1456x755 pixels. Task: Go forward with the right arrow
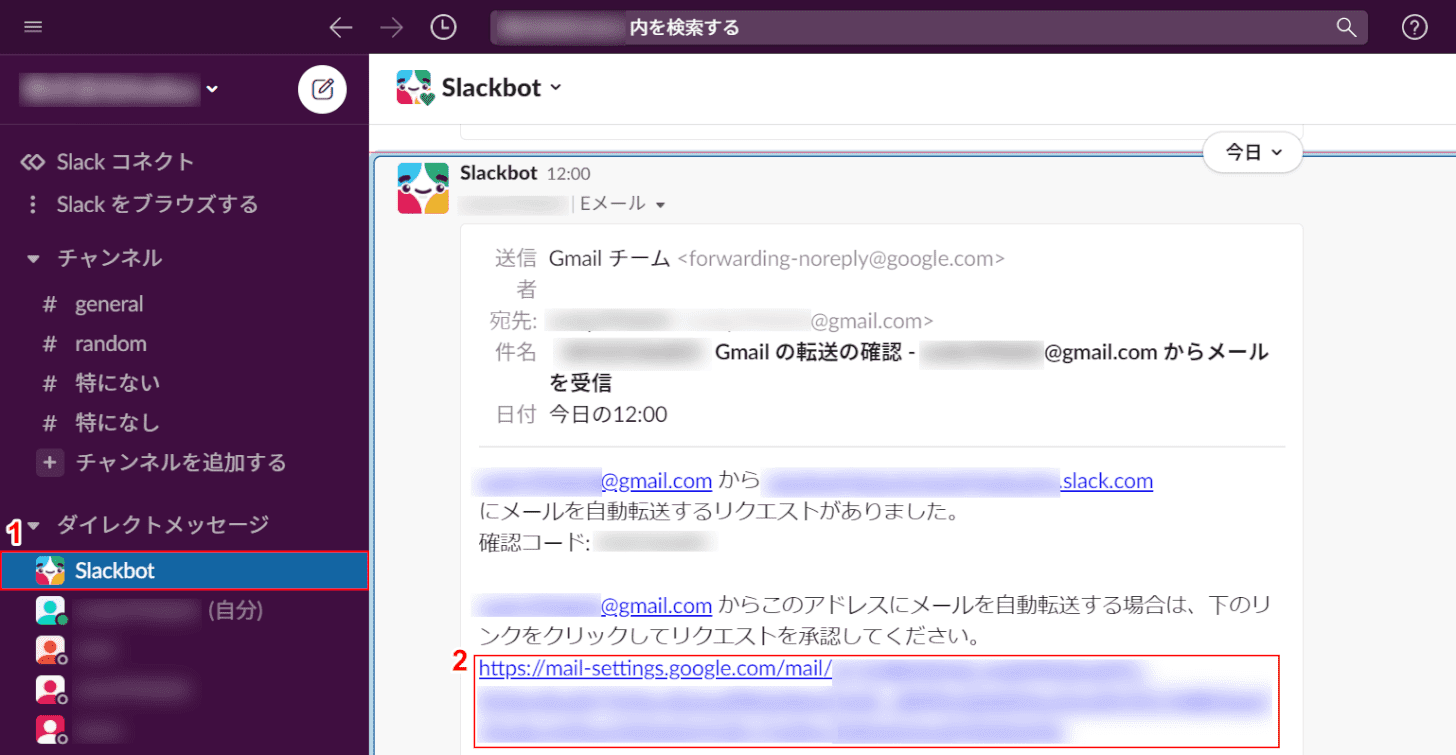(x=392, y=27)
